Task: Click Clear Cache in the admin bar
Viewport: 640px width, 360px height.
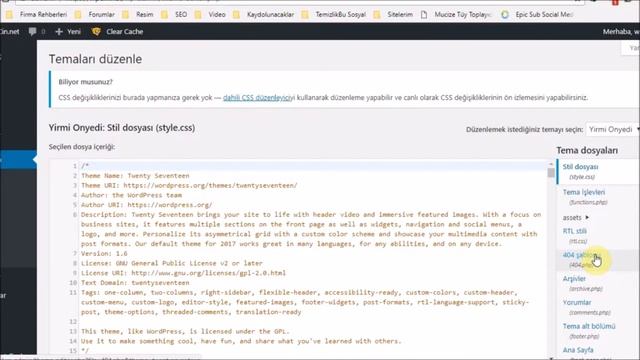Action: [x=117, y=31]
